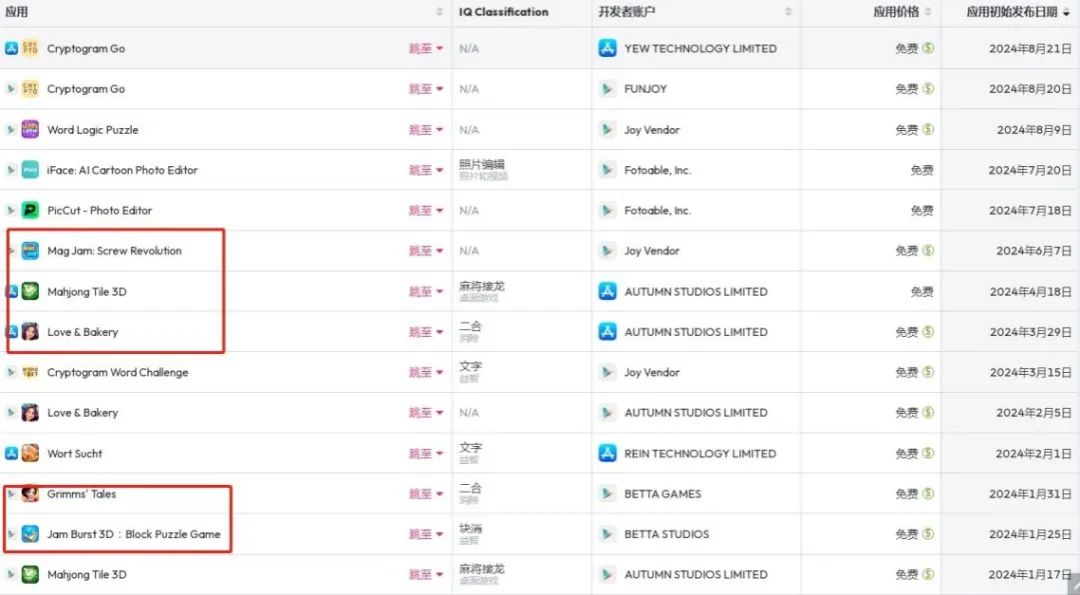Screen dimensions: 1080x595
Task: Click App Store icon beside YEW TECHNOLOGY LIMITED
Action: click(x=607, y=48)
